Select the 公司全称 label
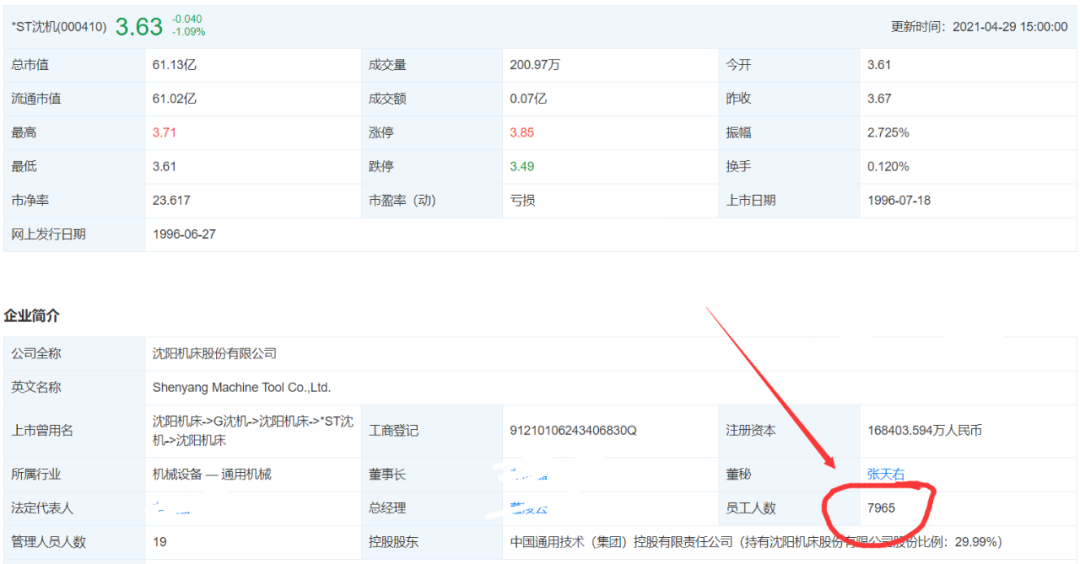1080x564 pixels. point(36,353)
